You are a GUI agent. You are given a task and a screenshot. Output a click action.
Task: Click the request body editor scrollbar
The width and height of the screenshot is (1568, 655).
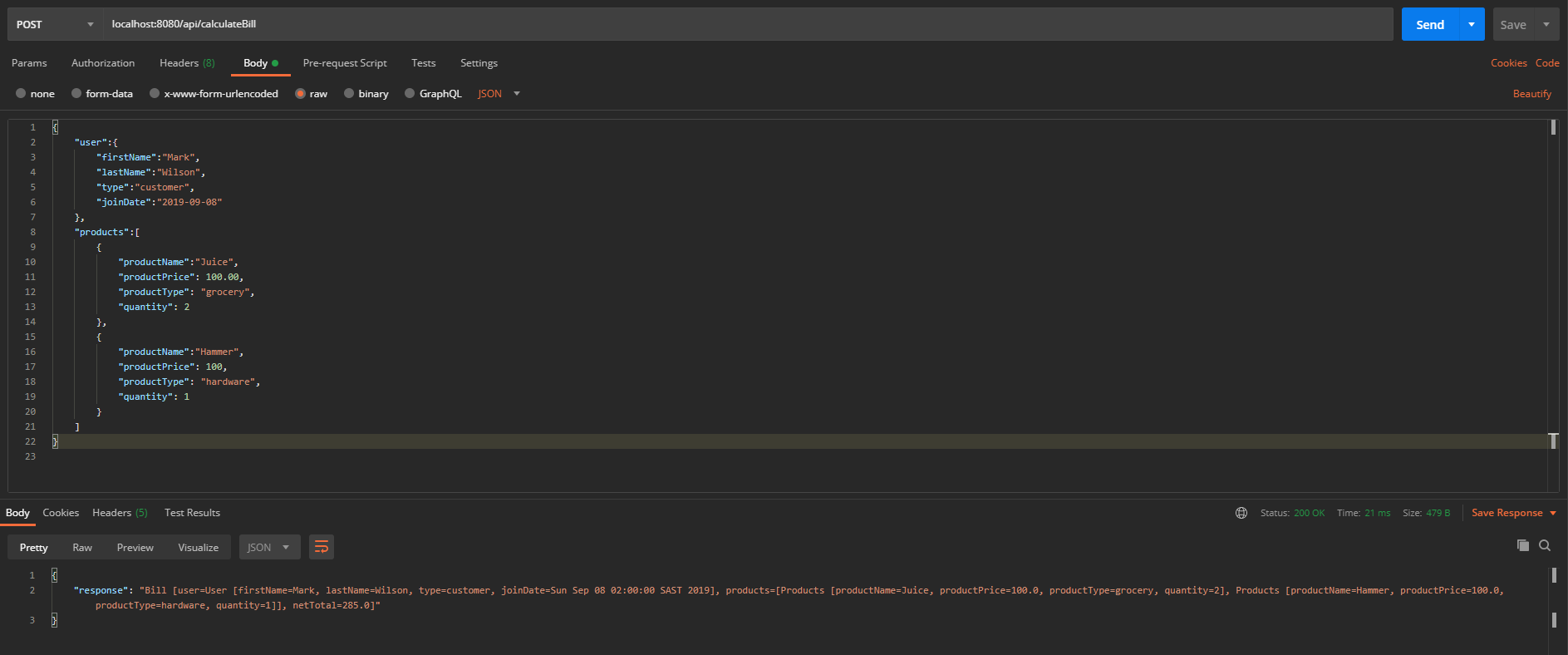click(1553, 127)
